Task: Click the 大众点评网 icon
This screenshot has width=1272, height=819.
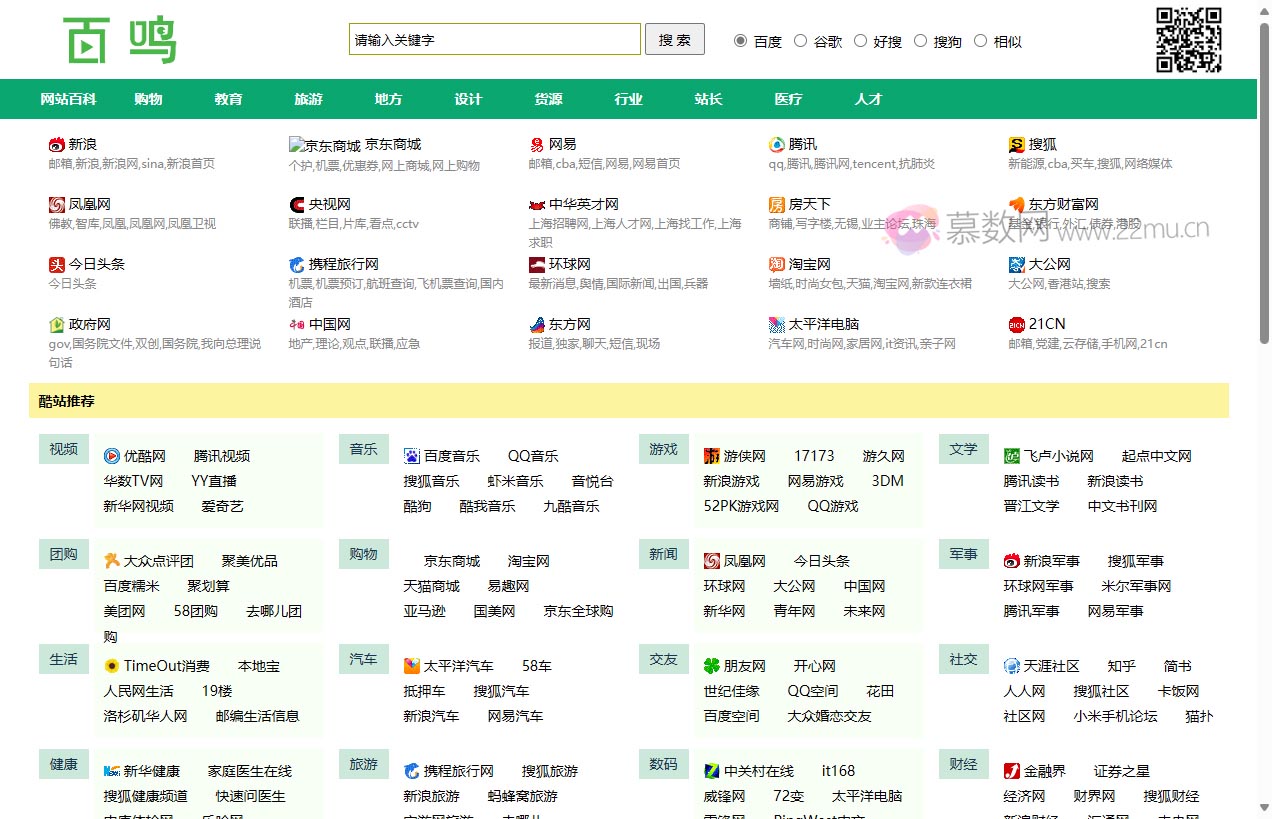Action: (113, 560)
